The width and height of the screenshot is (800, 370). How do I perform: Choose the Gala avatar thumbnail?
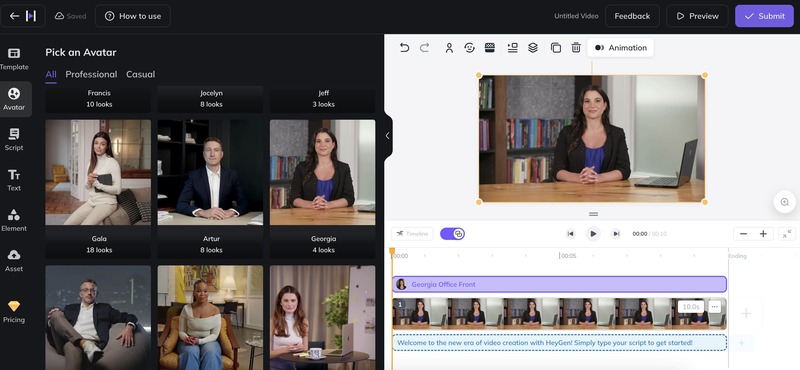tap(98, 172)
